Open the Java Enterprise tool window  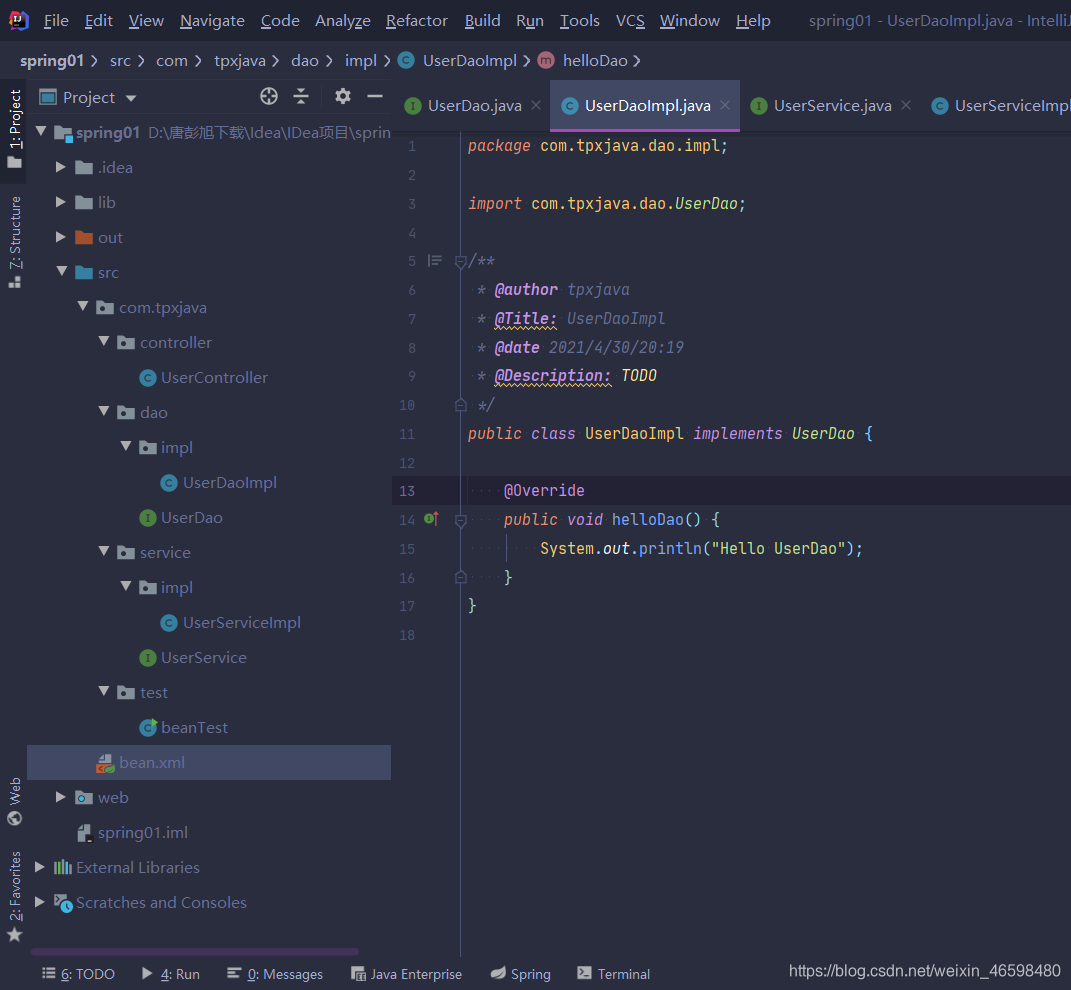(x=406, y=974)
